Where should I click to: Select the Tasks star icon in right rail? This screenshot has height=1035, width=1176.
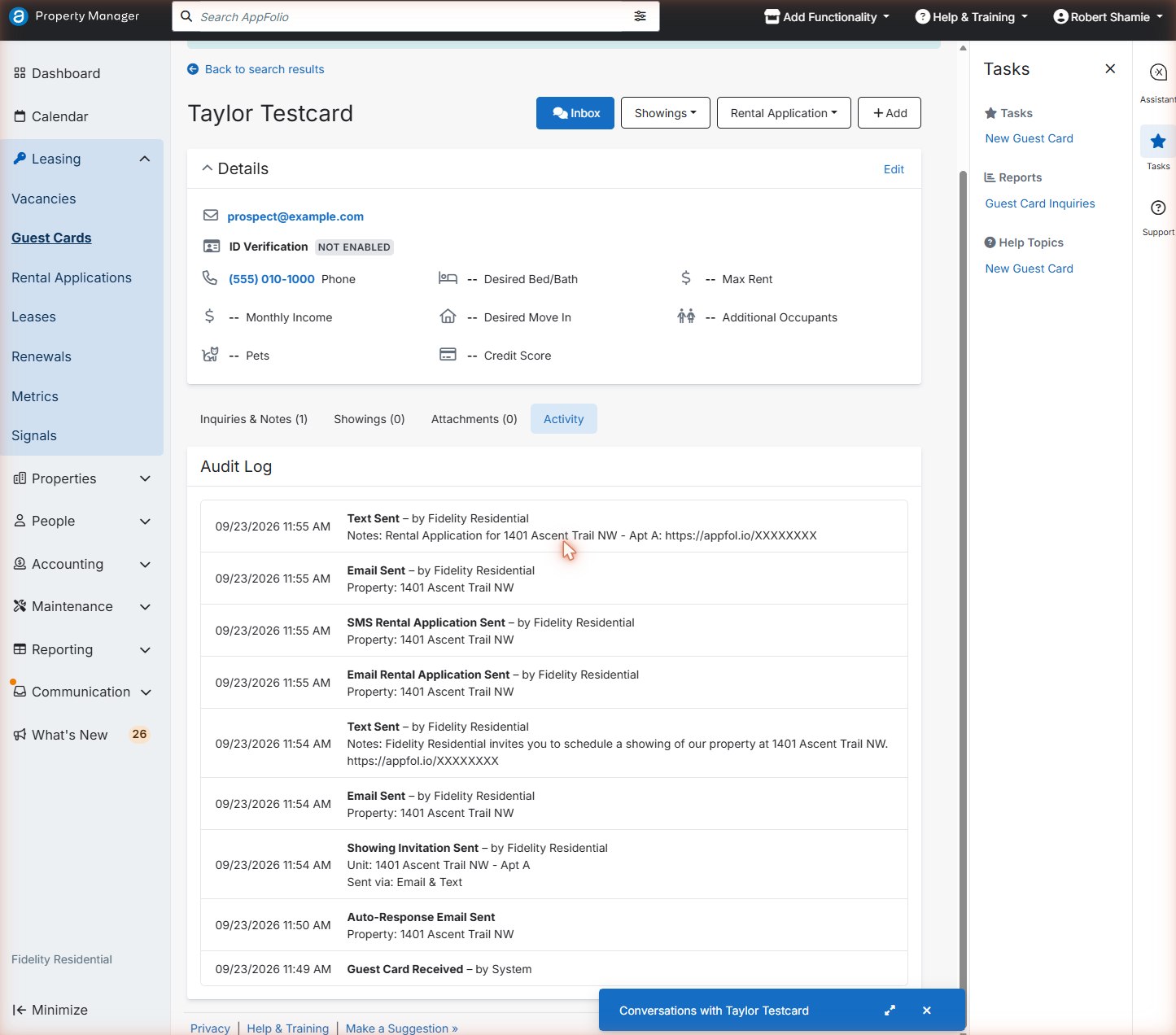click(1157, 142)
